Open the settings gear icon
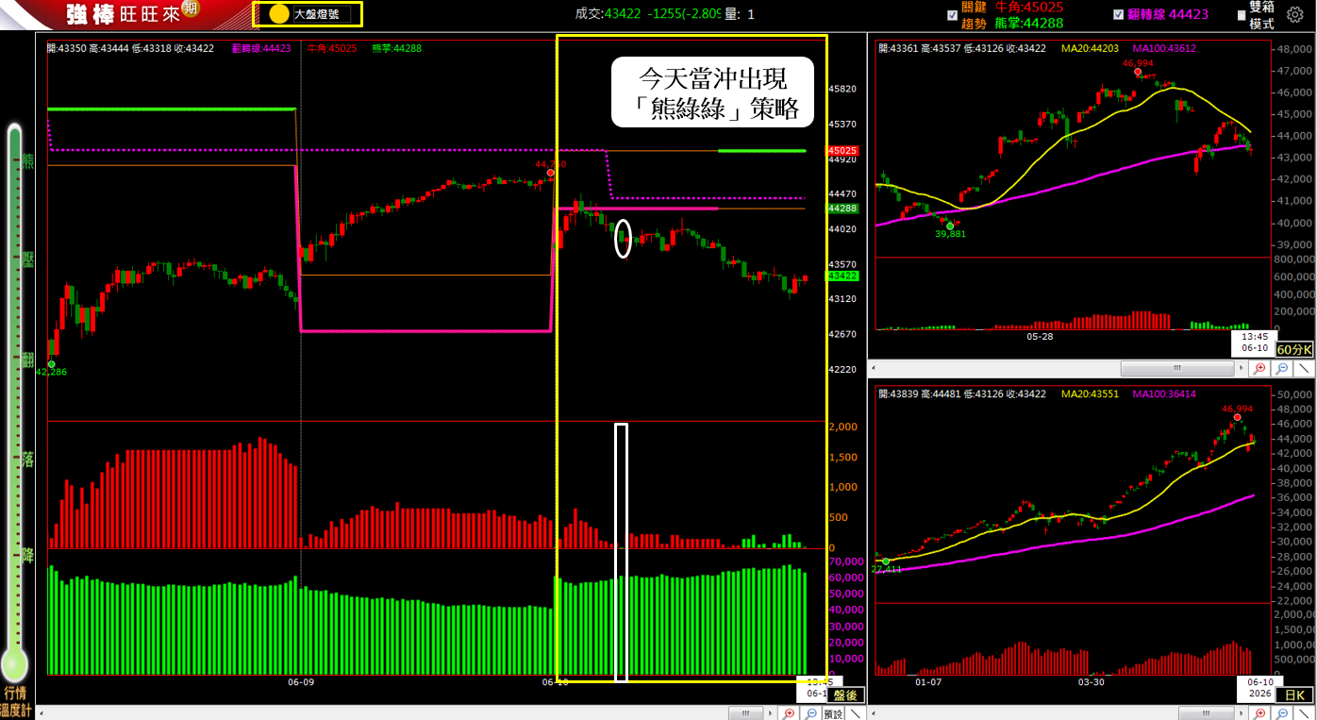The width and height of the screenshot is (1317, 720). click(1295, 15)
